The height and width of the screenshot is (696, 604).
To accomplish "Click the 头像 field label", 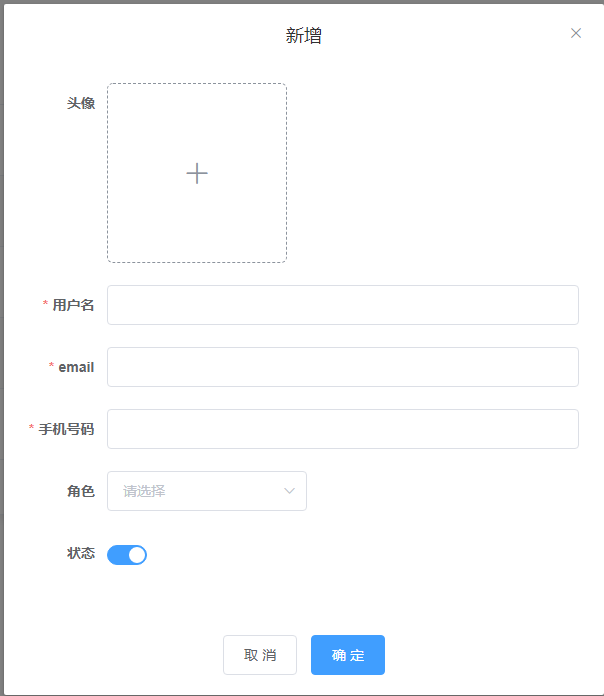I will pyautogui.click(x=81, y=103).
